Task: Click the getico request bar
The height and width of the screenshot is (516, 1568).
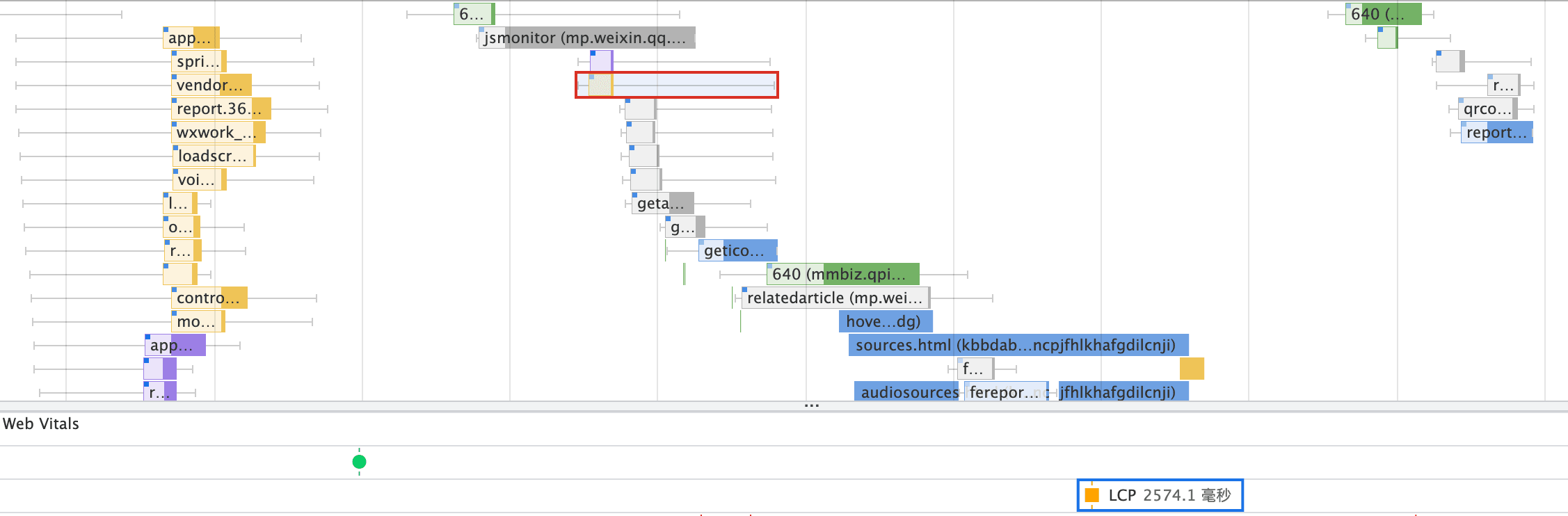Action: click(x=737, y=250)
